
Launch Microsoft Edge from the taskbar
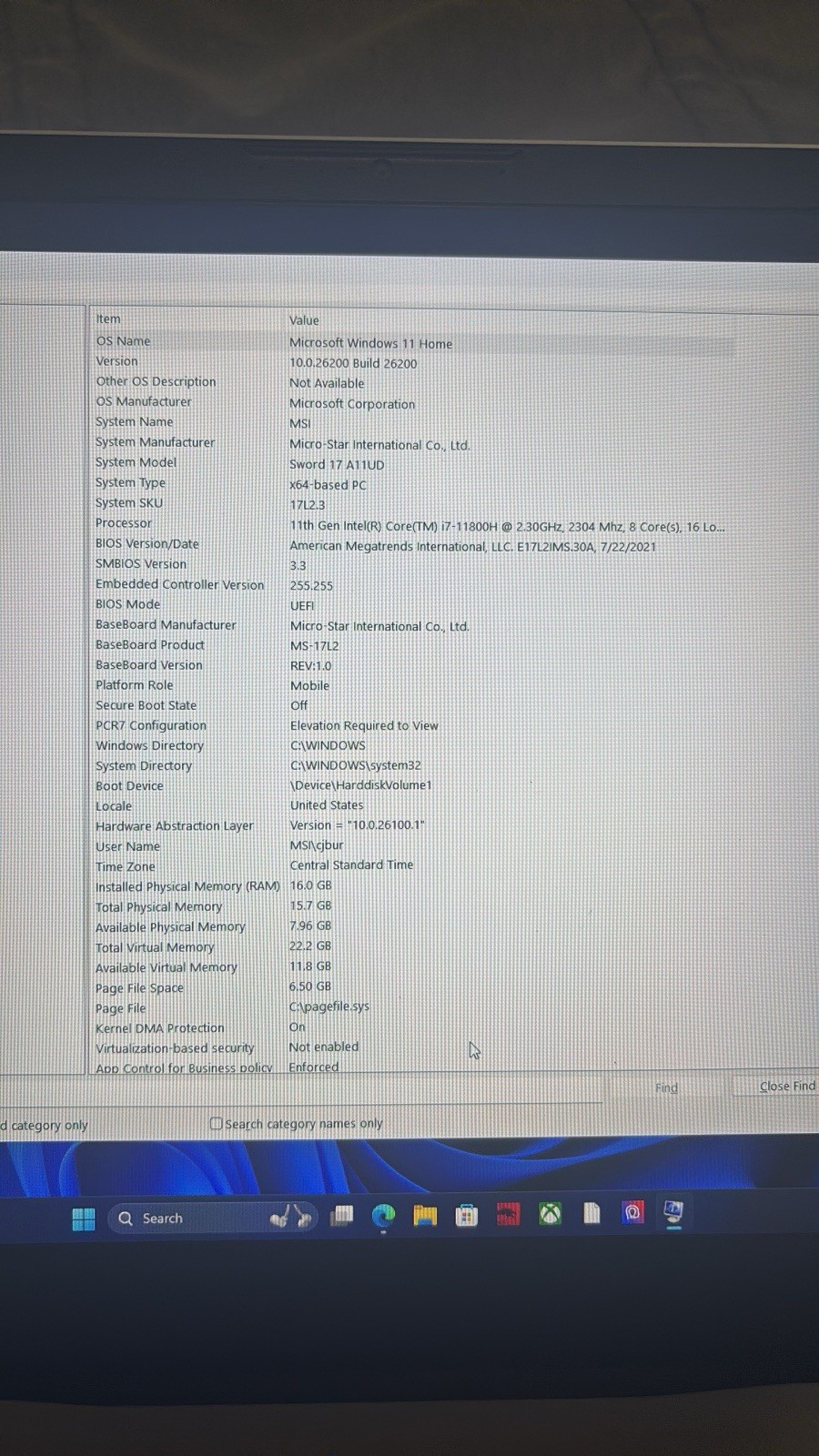pos(383,1216)
